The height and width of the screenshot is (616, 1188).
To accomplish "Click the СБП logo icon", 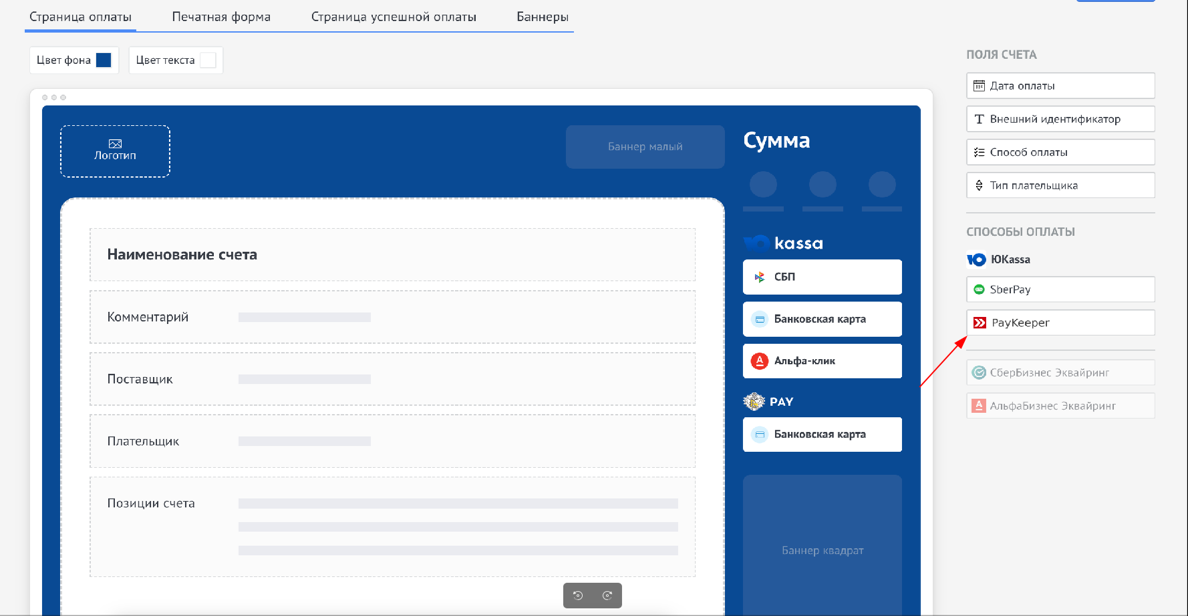I will coord(759,277).
